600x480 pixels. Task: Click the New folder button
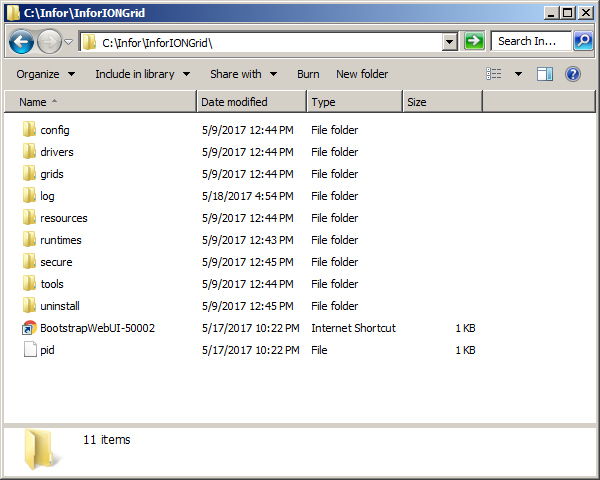(362, 74)
